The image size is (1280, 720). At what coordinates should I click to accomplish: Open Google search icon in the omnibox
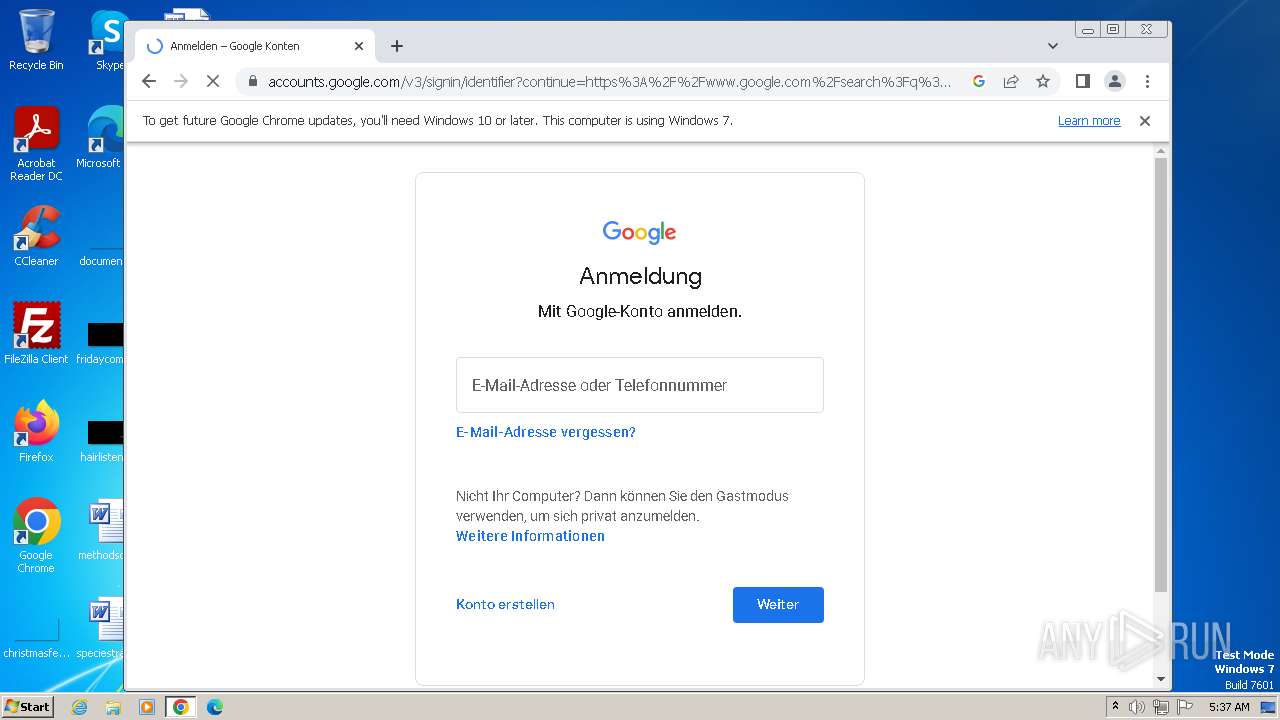tap(979, 81)
